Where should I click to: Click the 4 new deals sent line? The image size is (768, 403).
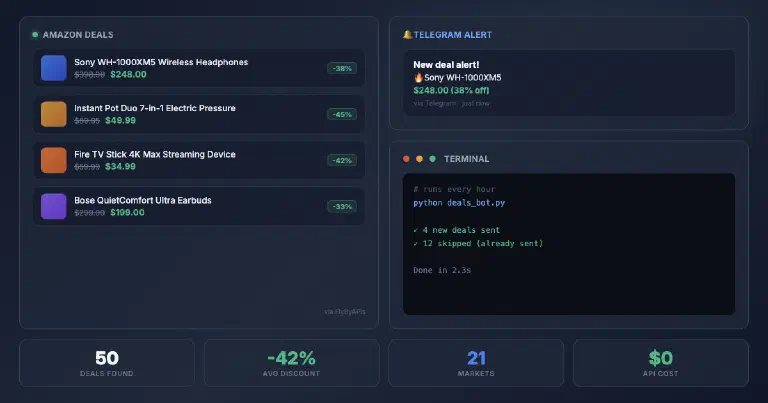click(x=456, y=230)
